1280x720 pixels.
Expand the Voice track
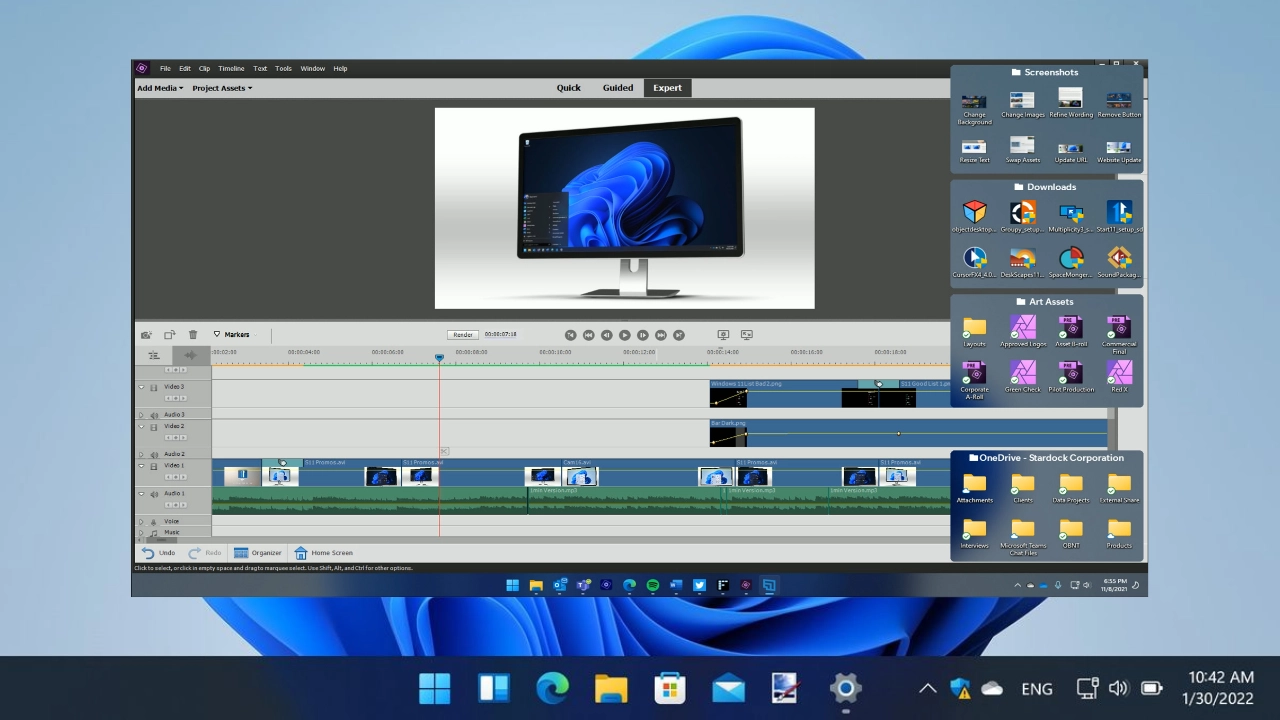tap(141, 521)
